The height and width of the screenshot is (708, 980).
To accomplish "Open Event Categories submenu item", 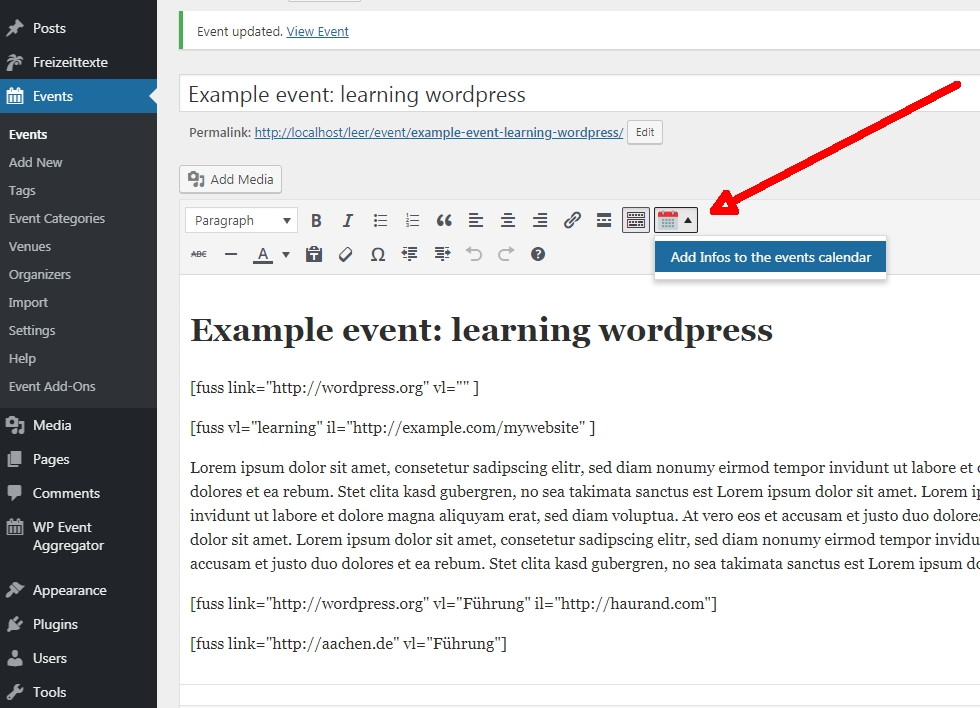I will [x=57, y=219].
